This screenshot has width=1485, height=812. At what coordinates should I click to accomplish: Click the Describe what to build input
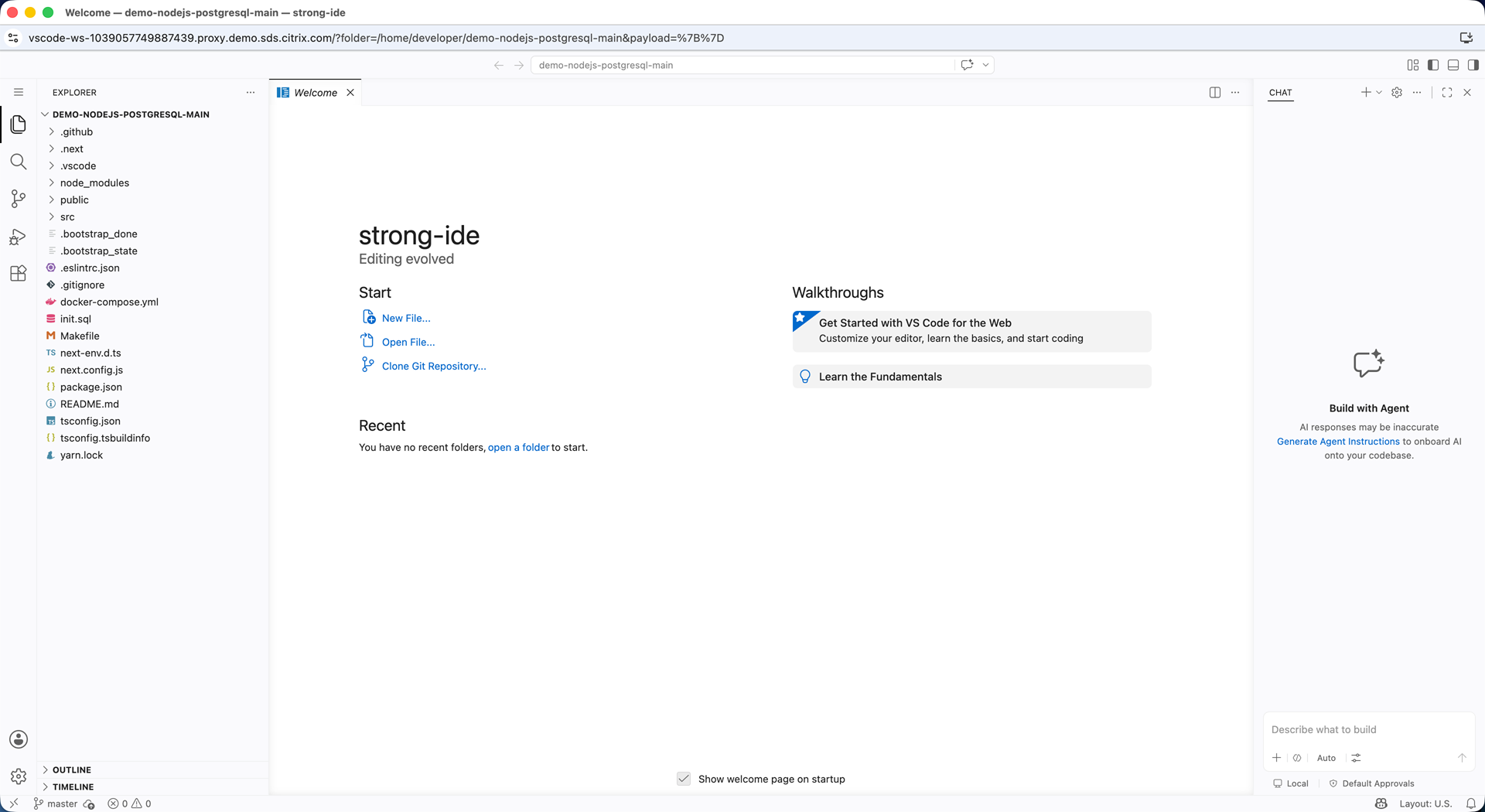point(1368,729)
